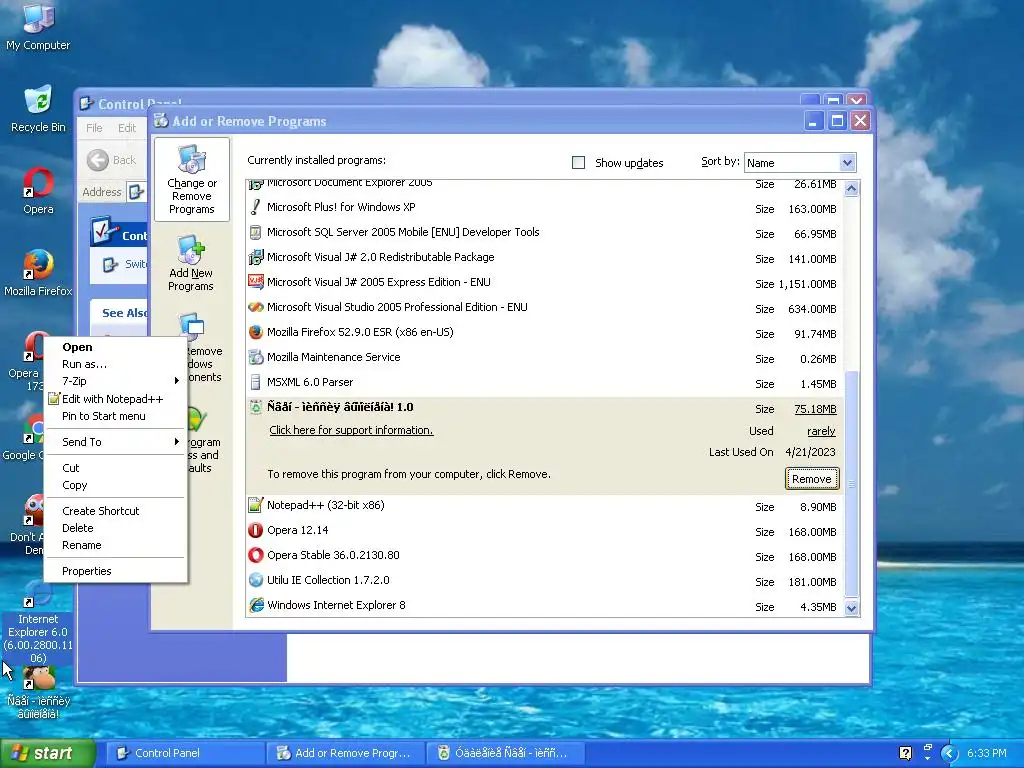Viewport: 1024px width, 768px height.
Task: Click the Microsoft Plus! for Windows XP icon
Action: [255, 208]
